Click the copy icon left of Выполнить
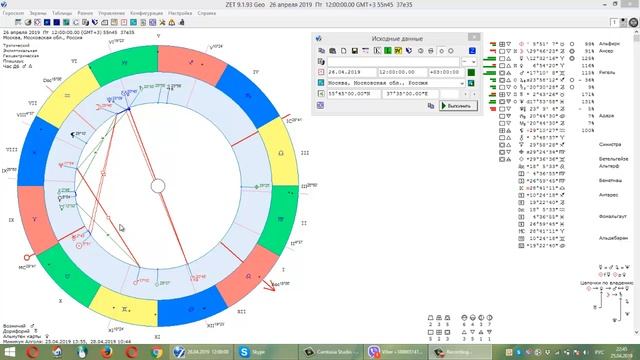The height and width of the screenshot is (360, 640). pos(431,106)
